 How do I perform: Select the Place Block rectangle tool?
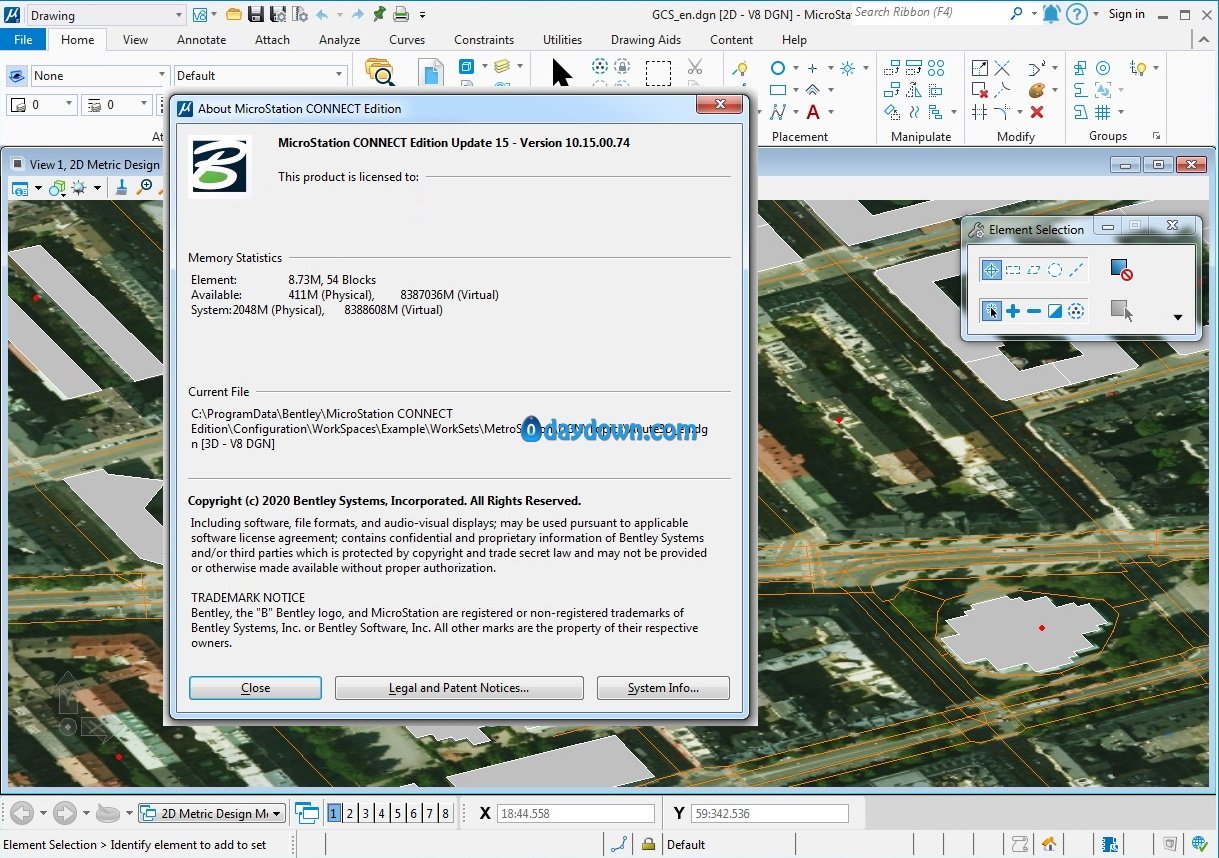(x=778, y=90)
